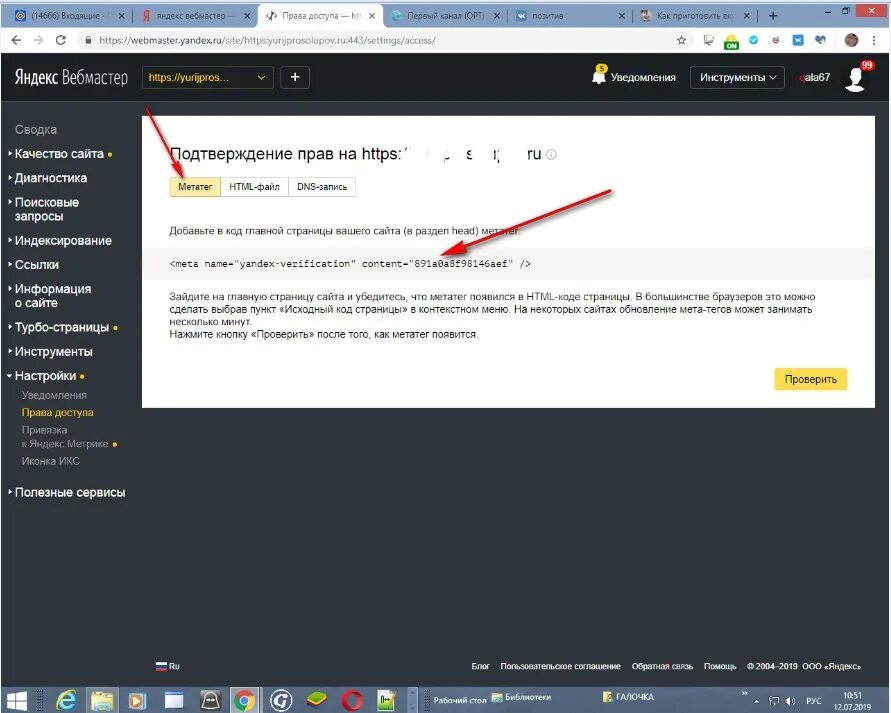This screenshot has width=891, height=713.
Task: Open site selector dropdown https://yurijpros...
Action: (207, 77)
